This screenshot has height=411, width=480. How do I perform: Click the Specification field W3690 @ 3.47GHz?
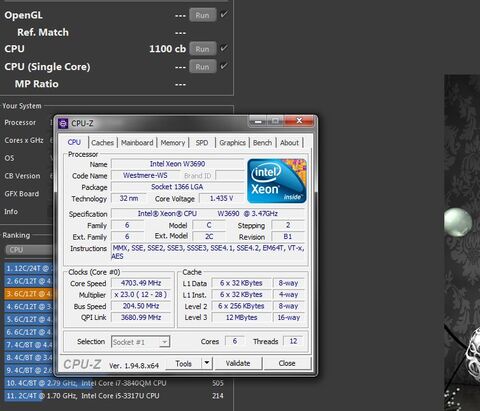pyautogui.click(x=208, y=214)
